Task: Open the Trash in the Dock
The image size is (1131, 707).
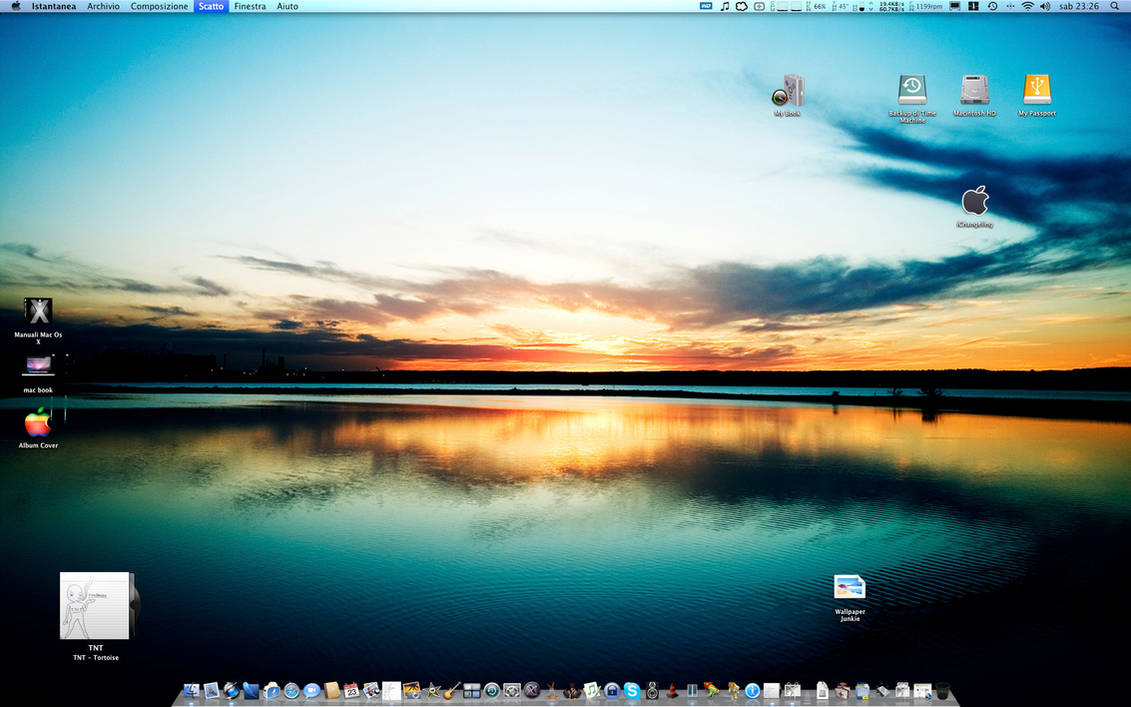Action: click(x=943, y=690)
